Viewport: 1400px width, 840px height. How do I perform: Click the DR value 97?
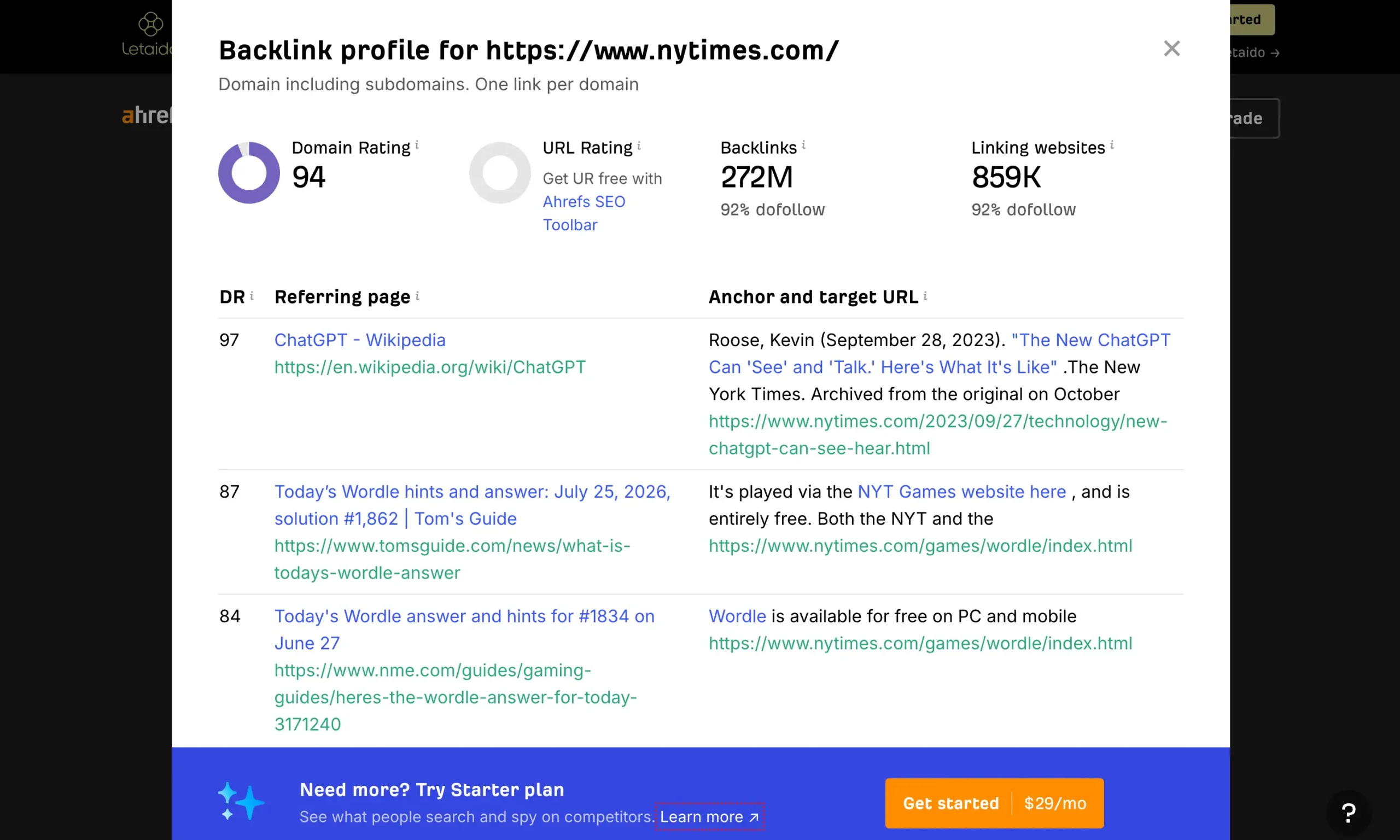(229, 340)
